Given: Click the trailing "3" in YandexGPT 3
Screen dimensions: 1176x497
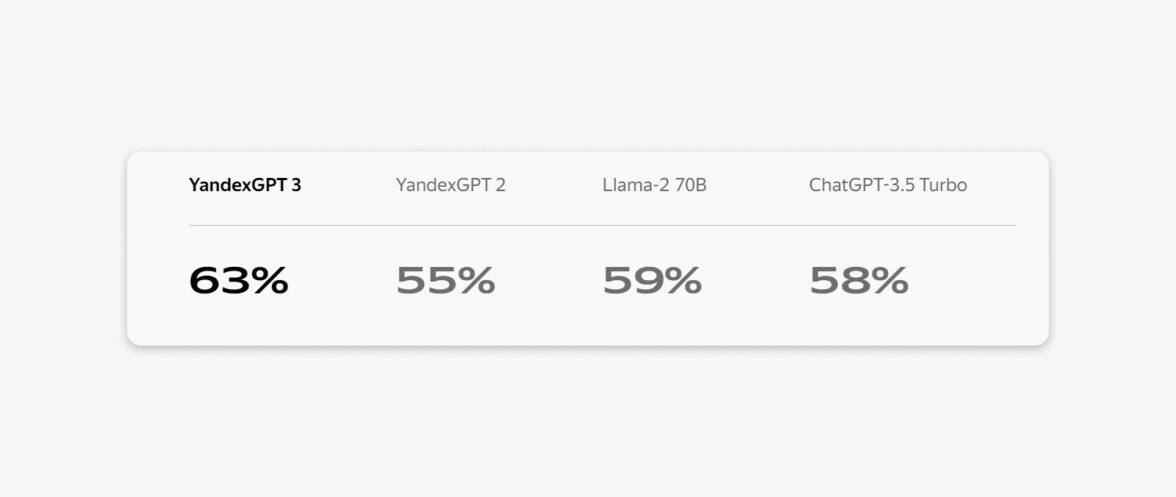Looking at the screenshot, I should click(x=296, y=185).
